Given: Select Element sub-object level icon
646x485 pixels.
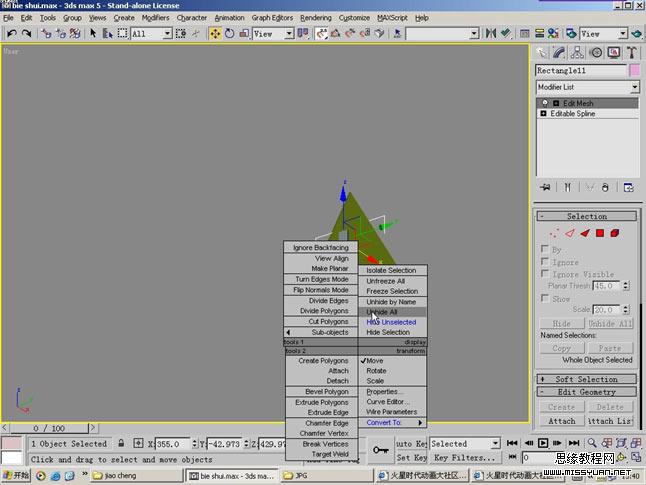Looking at the screenshot, I should pos(615,233).
